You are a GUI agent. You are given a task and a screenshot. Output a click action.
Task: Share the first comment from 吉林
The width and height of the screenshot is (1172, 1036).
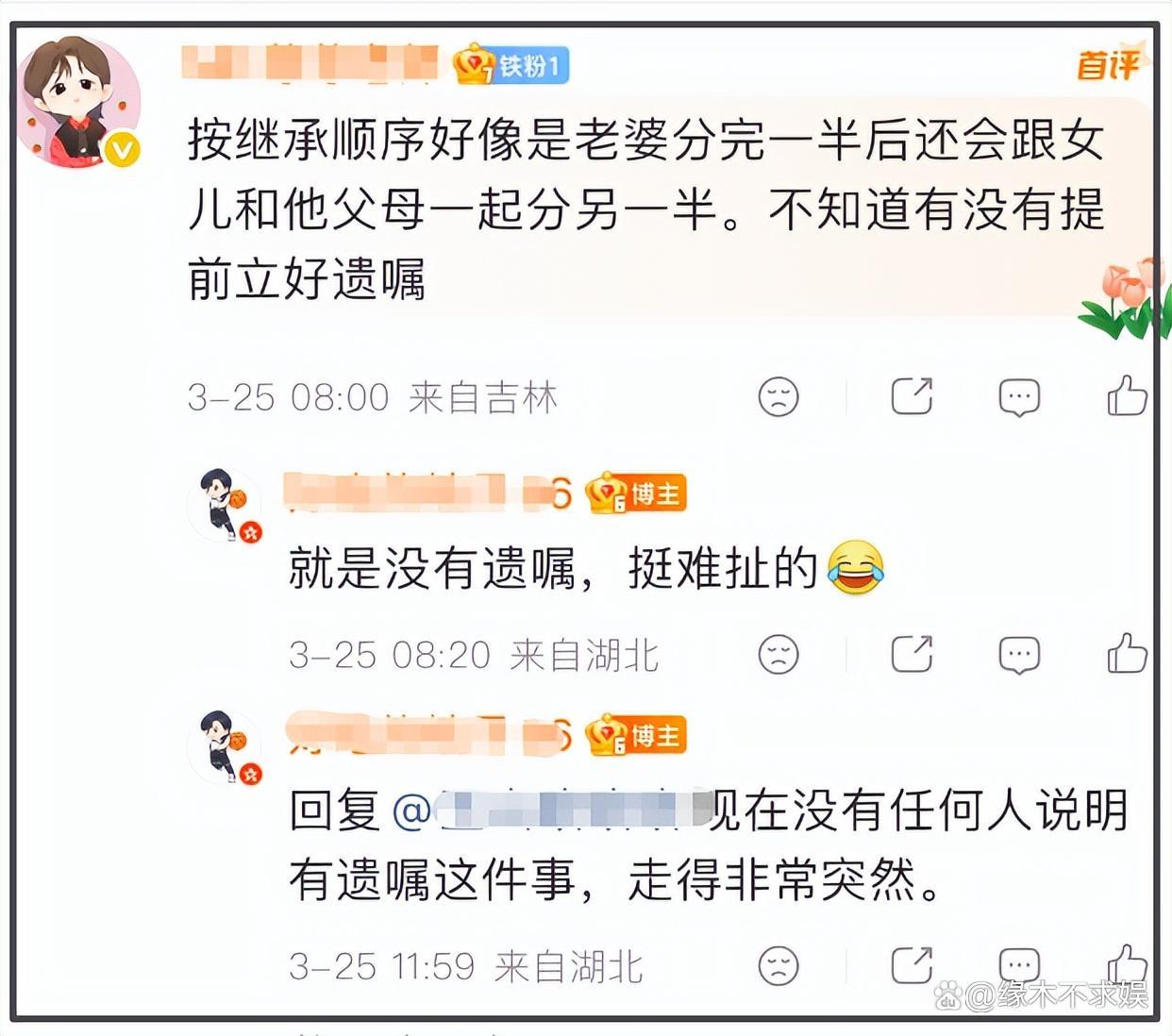click(x=912, y=396)
